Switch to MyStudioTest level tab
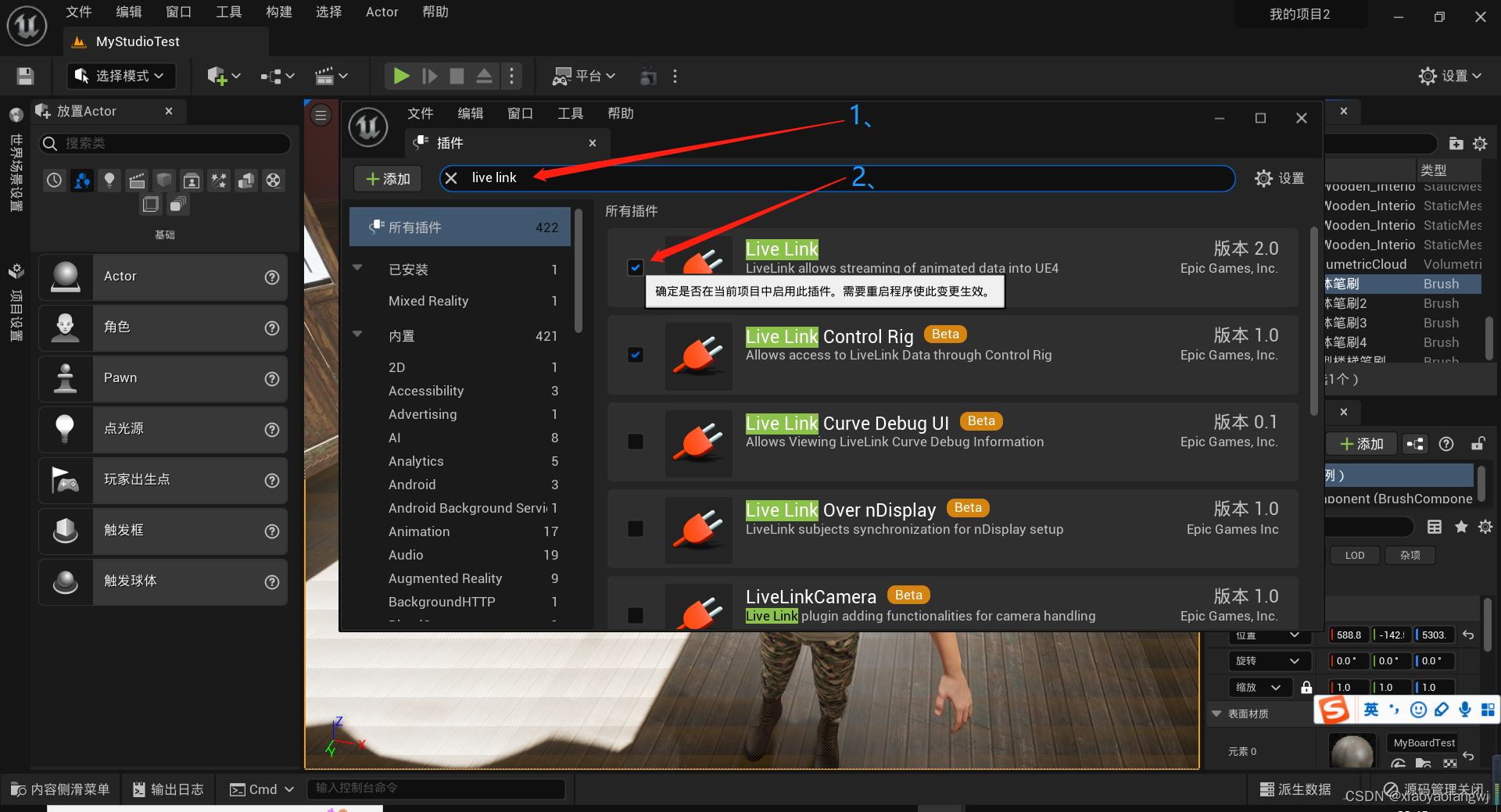The width and height of the screenshot is (1501, 812). point(138,41)
